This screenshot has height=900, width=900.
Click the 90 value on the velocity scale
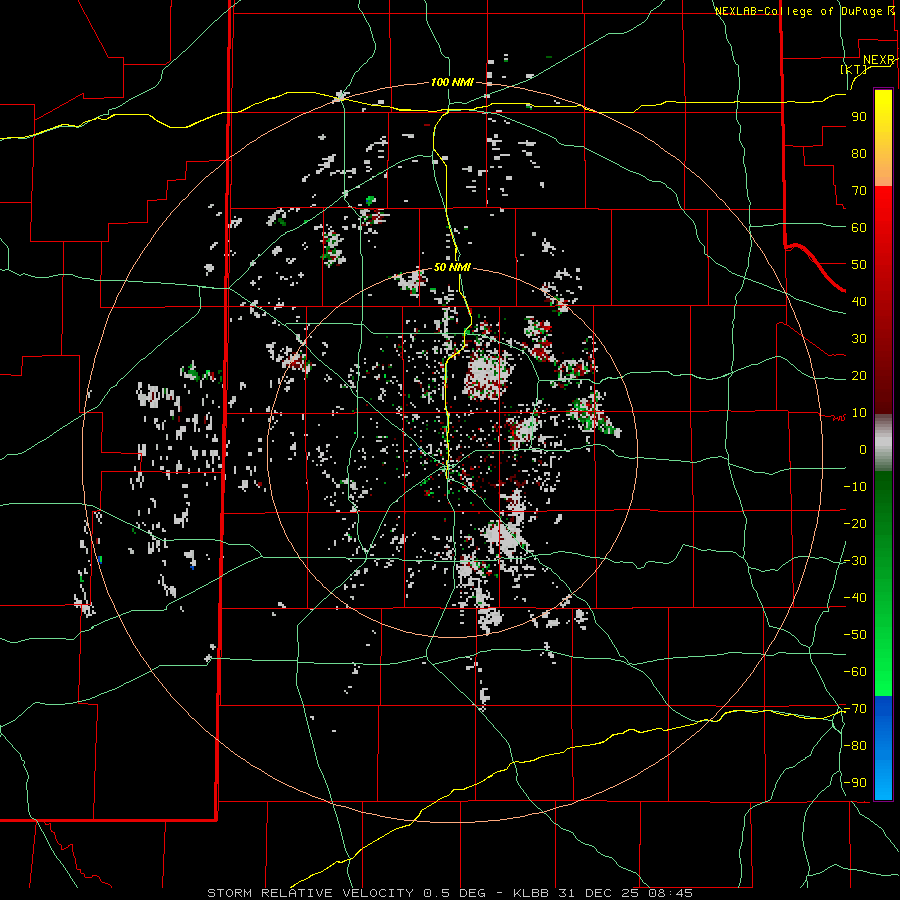[859, 117]
